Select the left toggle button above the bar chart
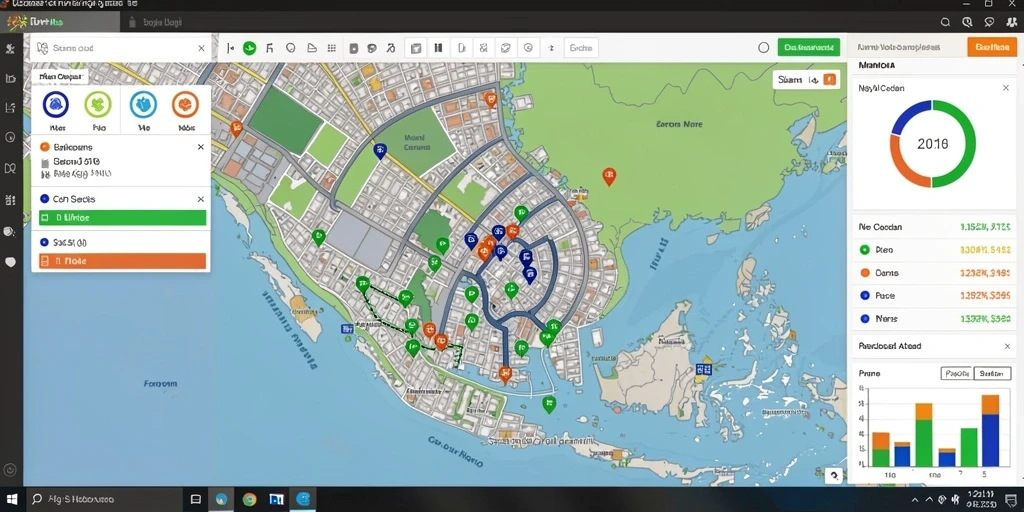1024x512 pixels. [956, 374]
